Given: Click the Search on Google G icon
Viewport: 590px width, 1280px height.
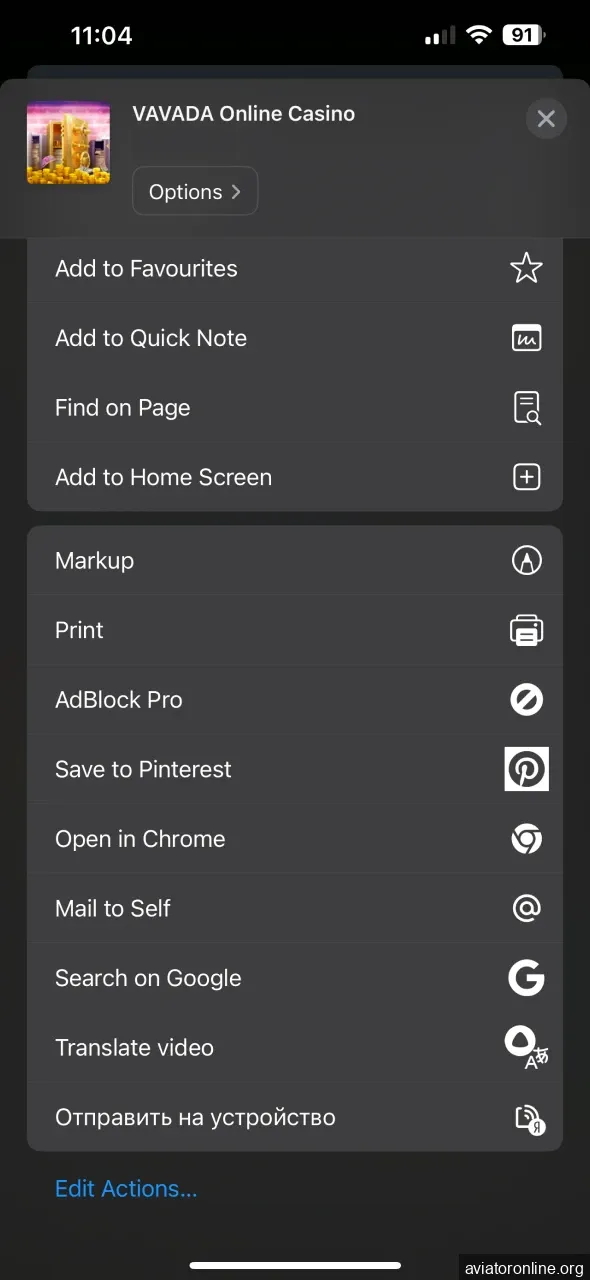Looking at the screenshot, I should coord(526,978).
